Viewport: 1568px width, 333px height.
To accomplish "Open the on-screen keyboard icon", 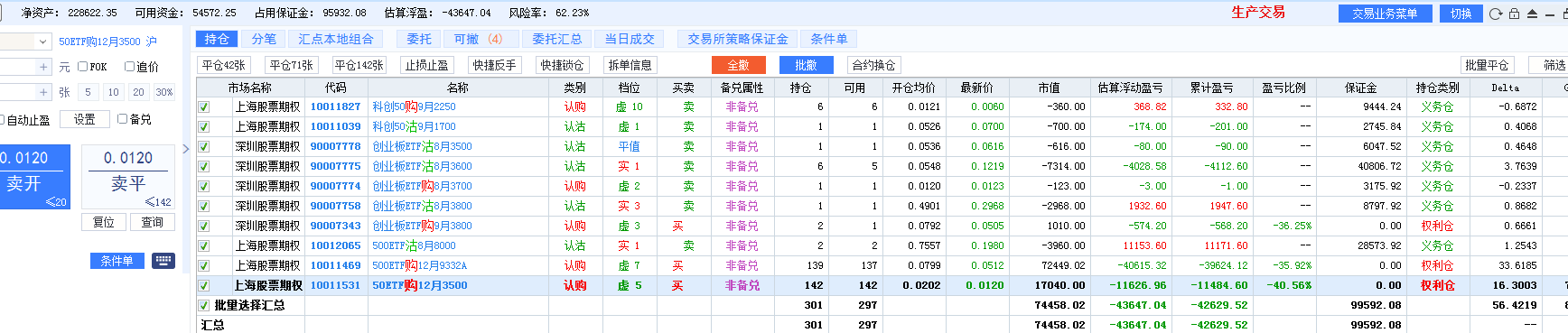I will [x=163, y=261].
